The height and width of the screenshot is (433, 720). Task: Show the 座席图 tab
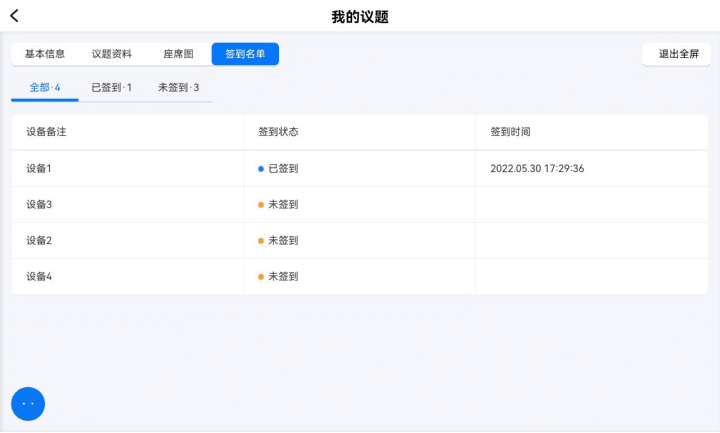click(x=178, y=54)
